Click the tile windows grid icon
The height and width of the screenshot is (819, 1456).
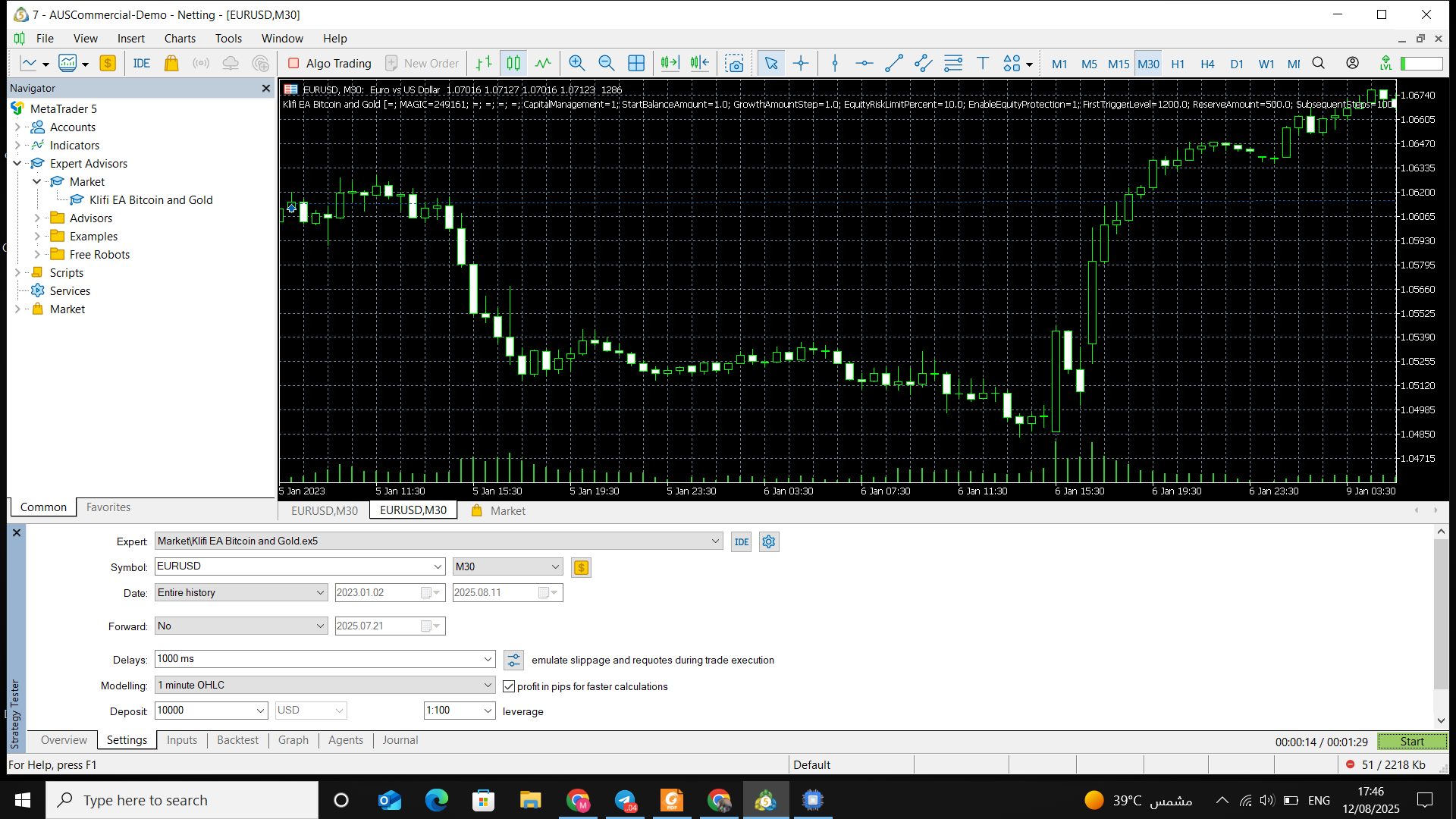(636, 63)
